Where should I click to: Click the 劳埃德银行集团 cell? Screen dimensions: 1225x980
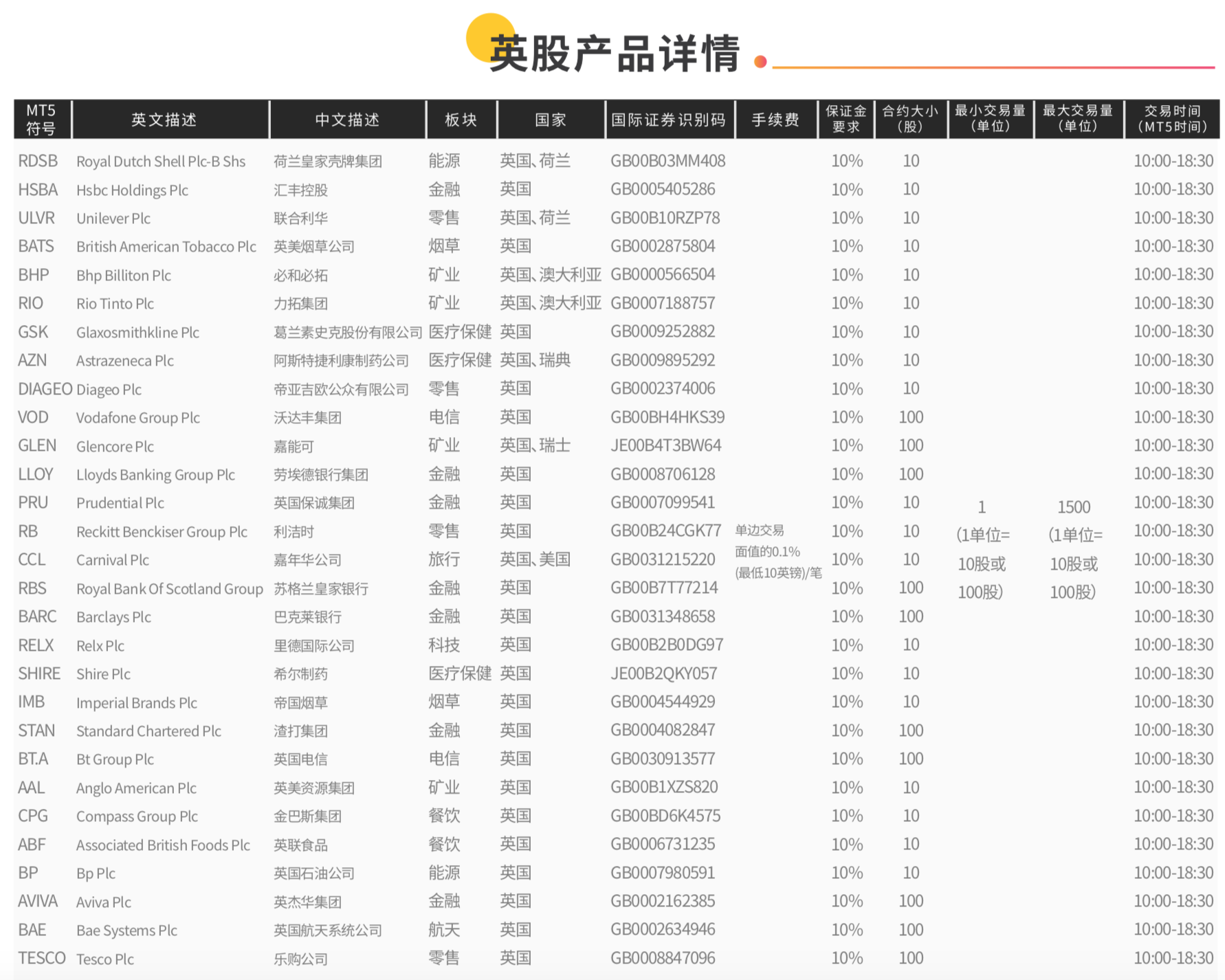[321, 475]
